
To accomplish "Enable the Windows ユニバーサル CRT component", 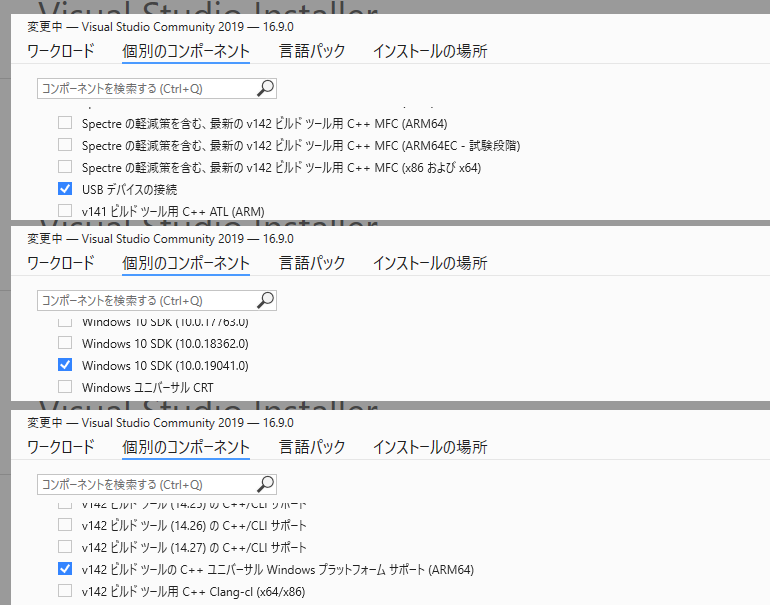I will click(65, 387).
